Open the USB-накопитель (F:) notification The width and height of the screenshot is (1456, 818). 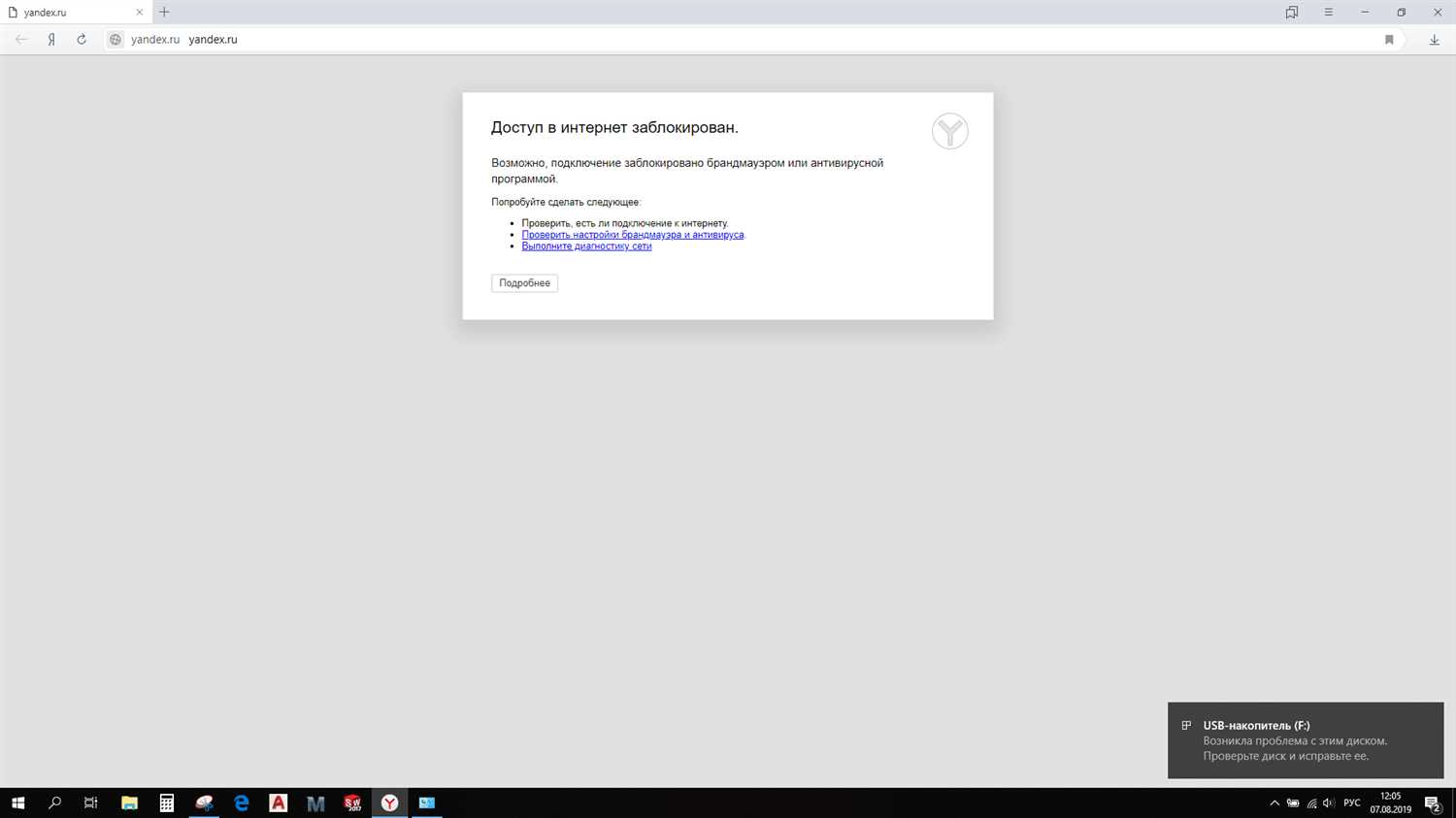tap(1306, 740)
